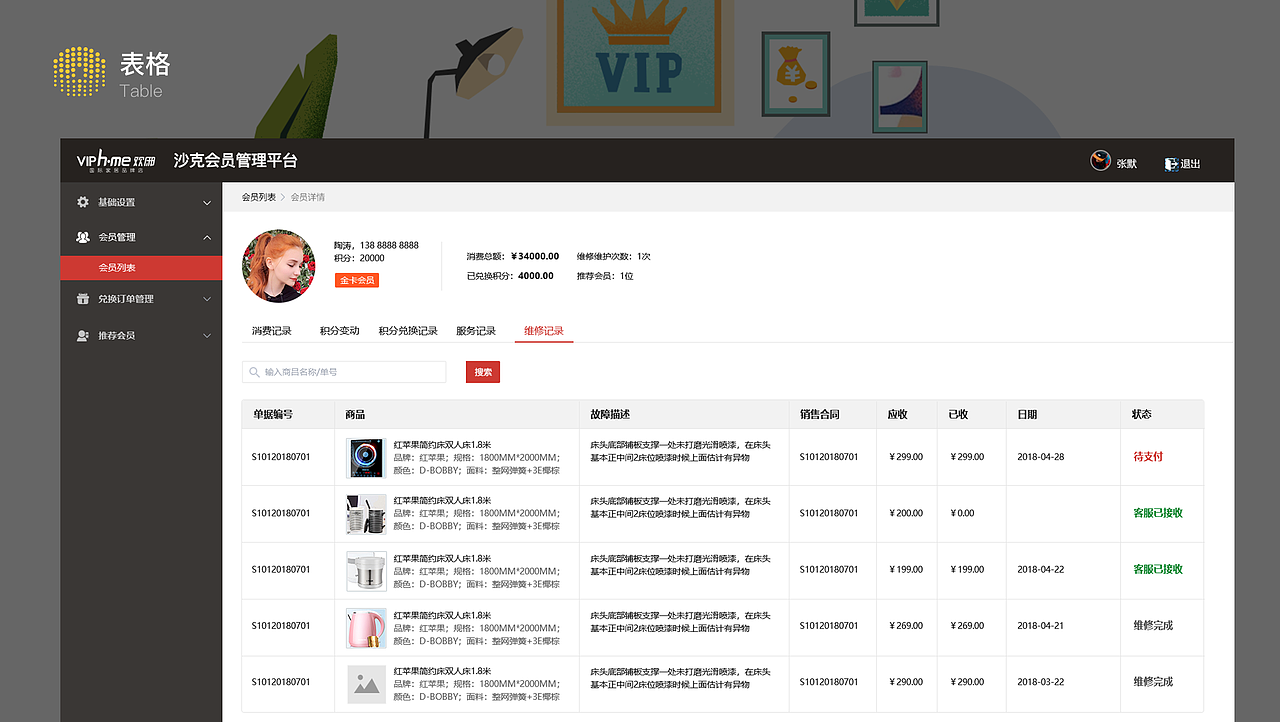
Task: Click the 退出 logout link
Action: (1190, 164)
